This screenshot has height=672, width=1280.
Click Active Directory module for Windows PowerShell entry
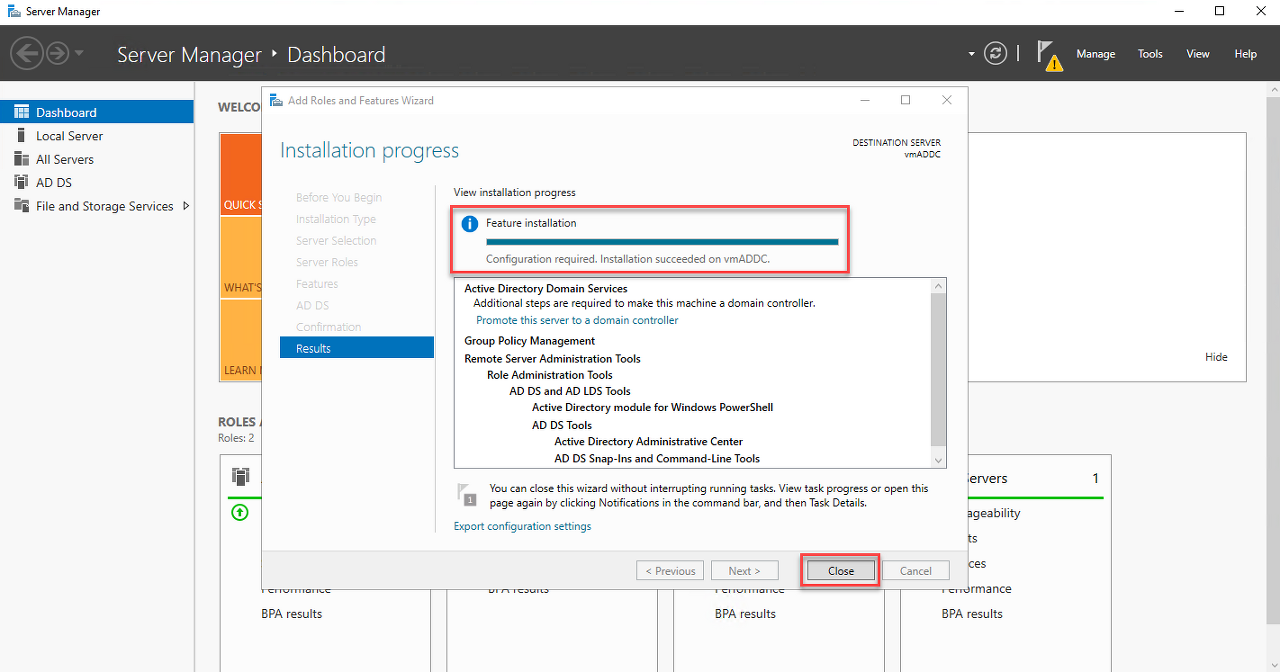(652, 407)
